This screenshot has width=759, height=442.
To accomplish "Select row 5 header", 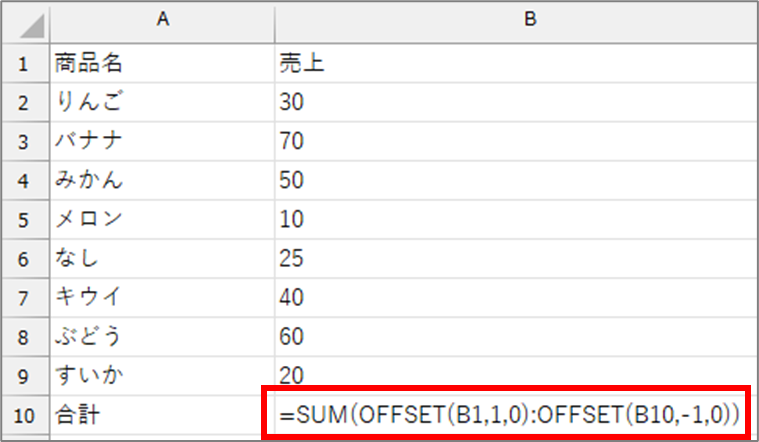I will pyautogui.click(x=25, y=219).
